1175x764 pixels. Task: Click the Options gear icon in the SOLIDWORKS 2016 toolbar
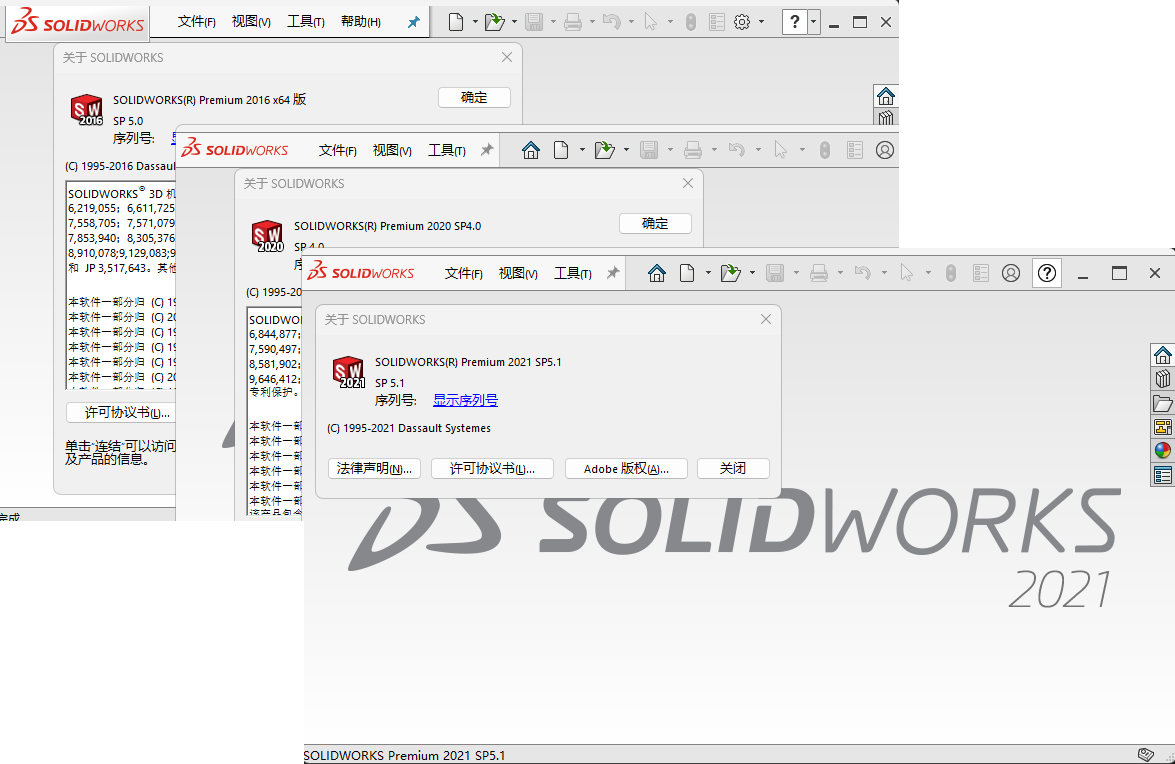(x=742, y=22)
